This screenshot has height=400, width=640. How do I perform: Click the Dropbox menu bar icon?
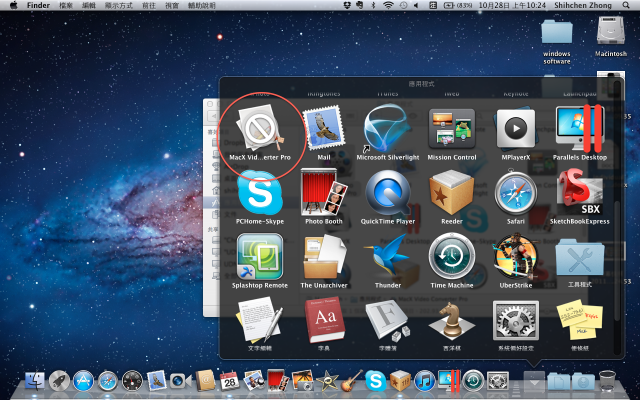click(x=347, y=5)
